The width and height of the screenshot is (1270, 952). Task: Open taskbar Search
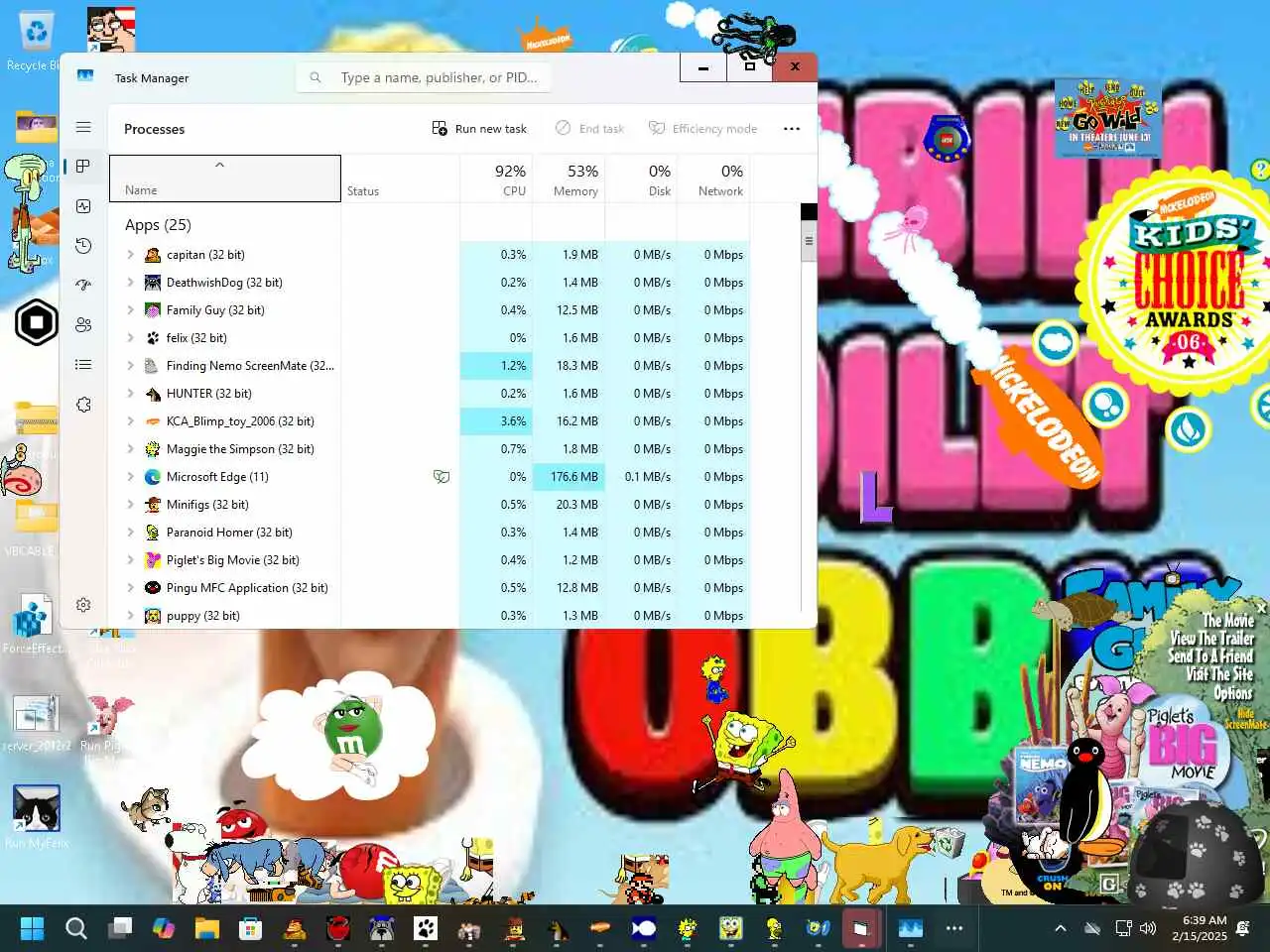coord(76,928)
